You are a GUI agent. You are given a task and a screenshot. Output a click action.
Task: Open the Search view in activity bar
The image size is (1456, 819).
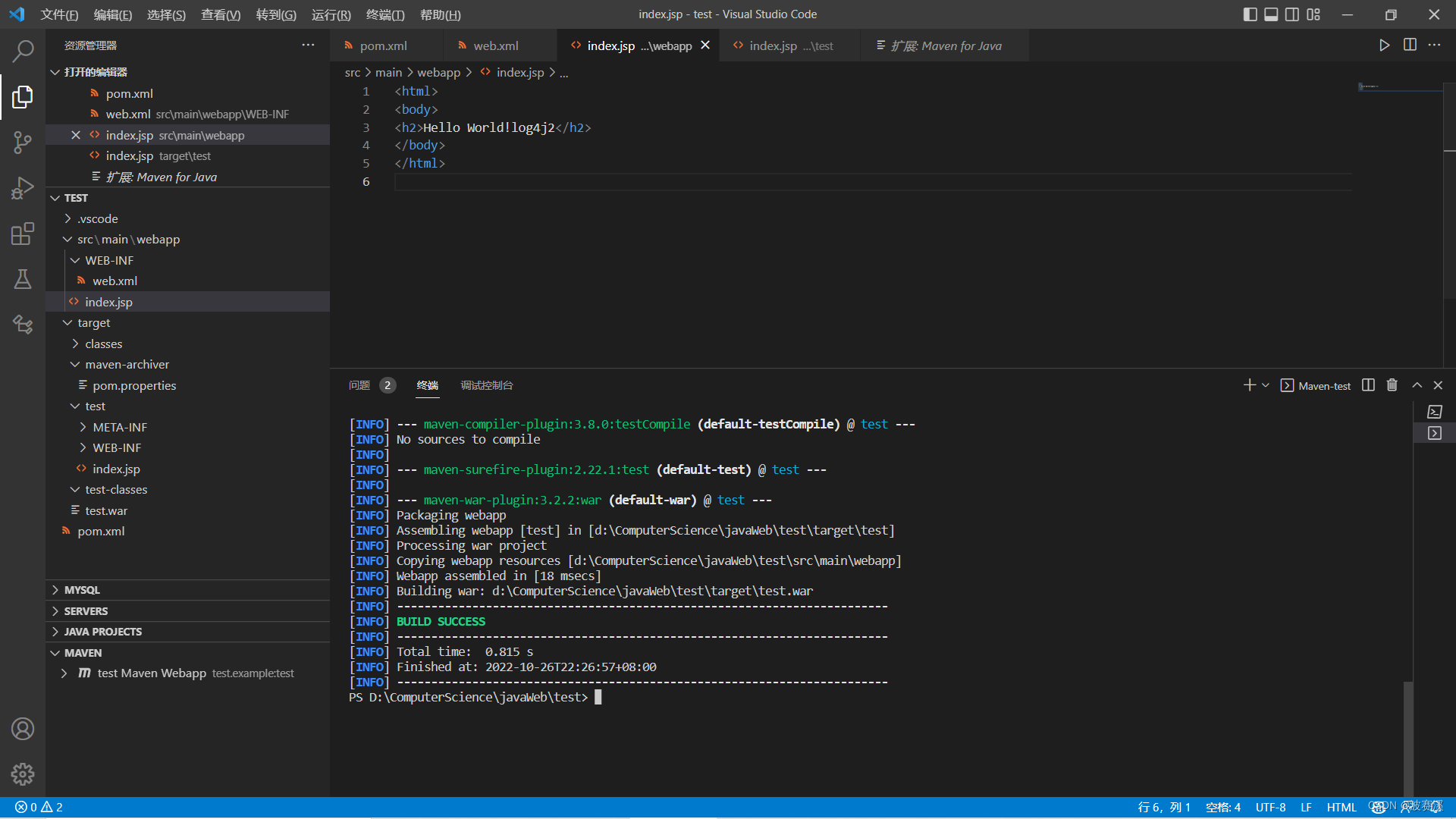click(23, 51)
